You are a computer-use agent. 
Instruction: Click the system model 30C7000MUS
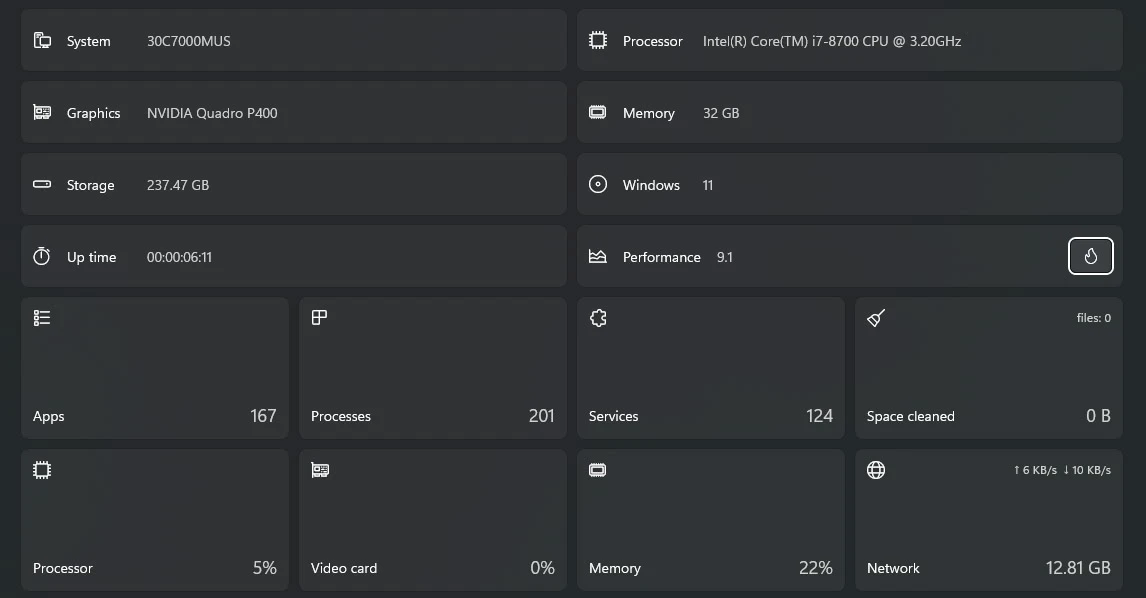coord(189,41)
